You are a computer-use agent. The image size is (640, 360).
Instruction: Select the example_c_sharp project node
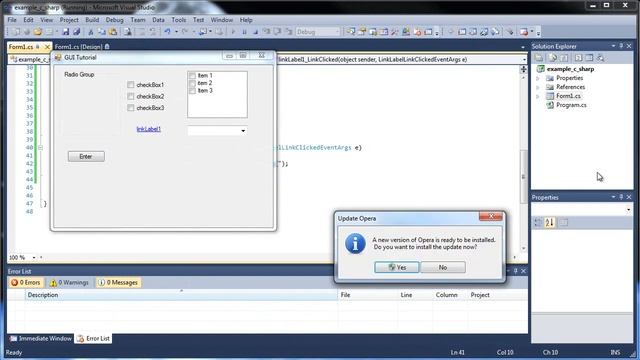click(570, 69)
